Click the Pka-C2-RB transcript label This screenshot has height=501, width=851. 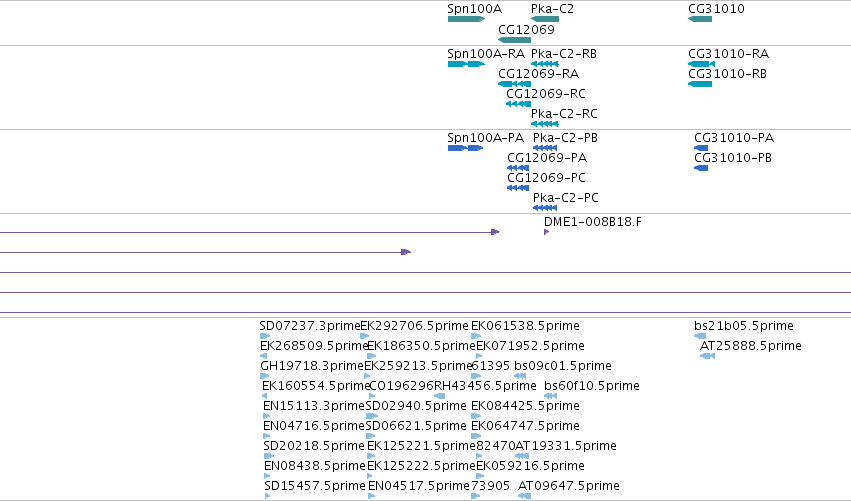tap(564, 54)
